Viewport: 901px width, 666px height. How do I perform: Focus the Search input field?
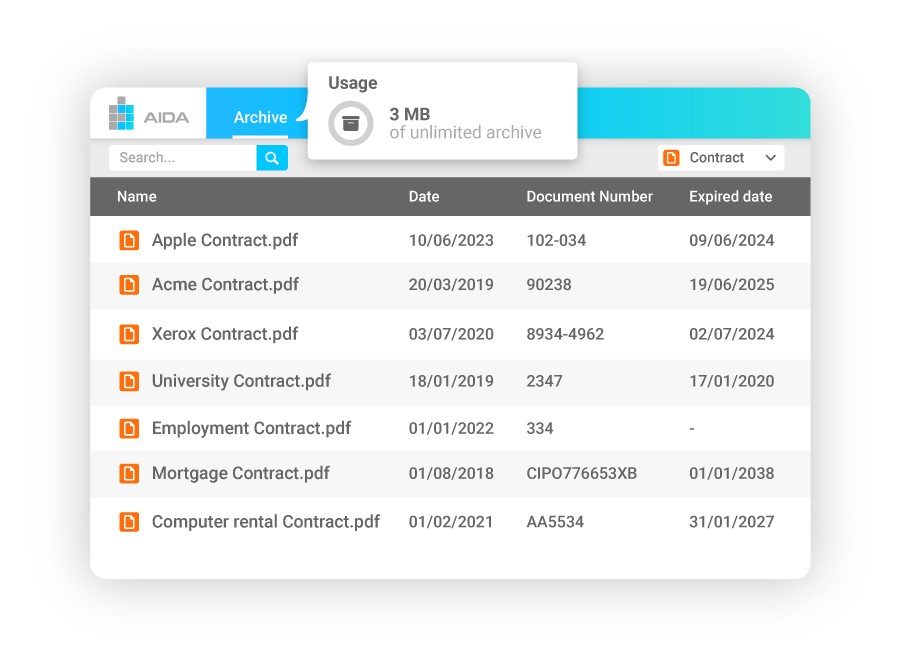tap(183, 157)
